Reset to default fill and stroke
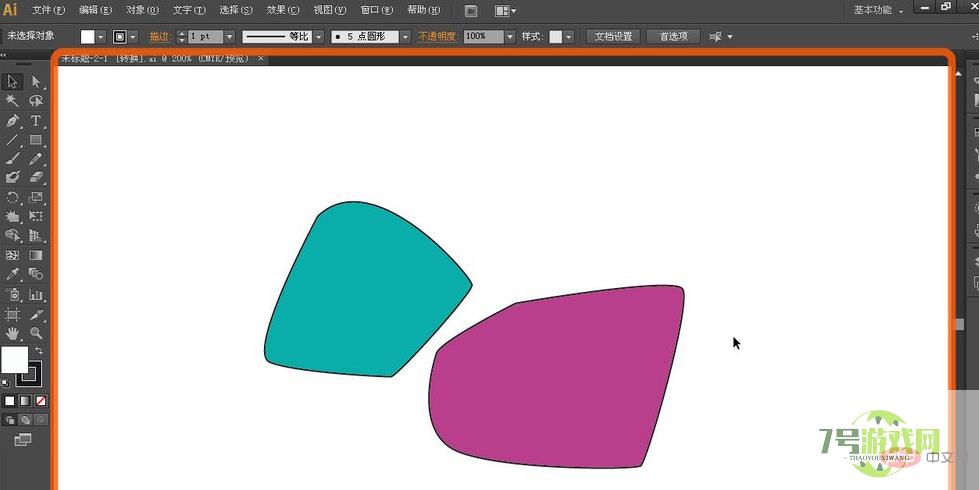 tap(6, 383)
